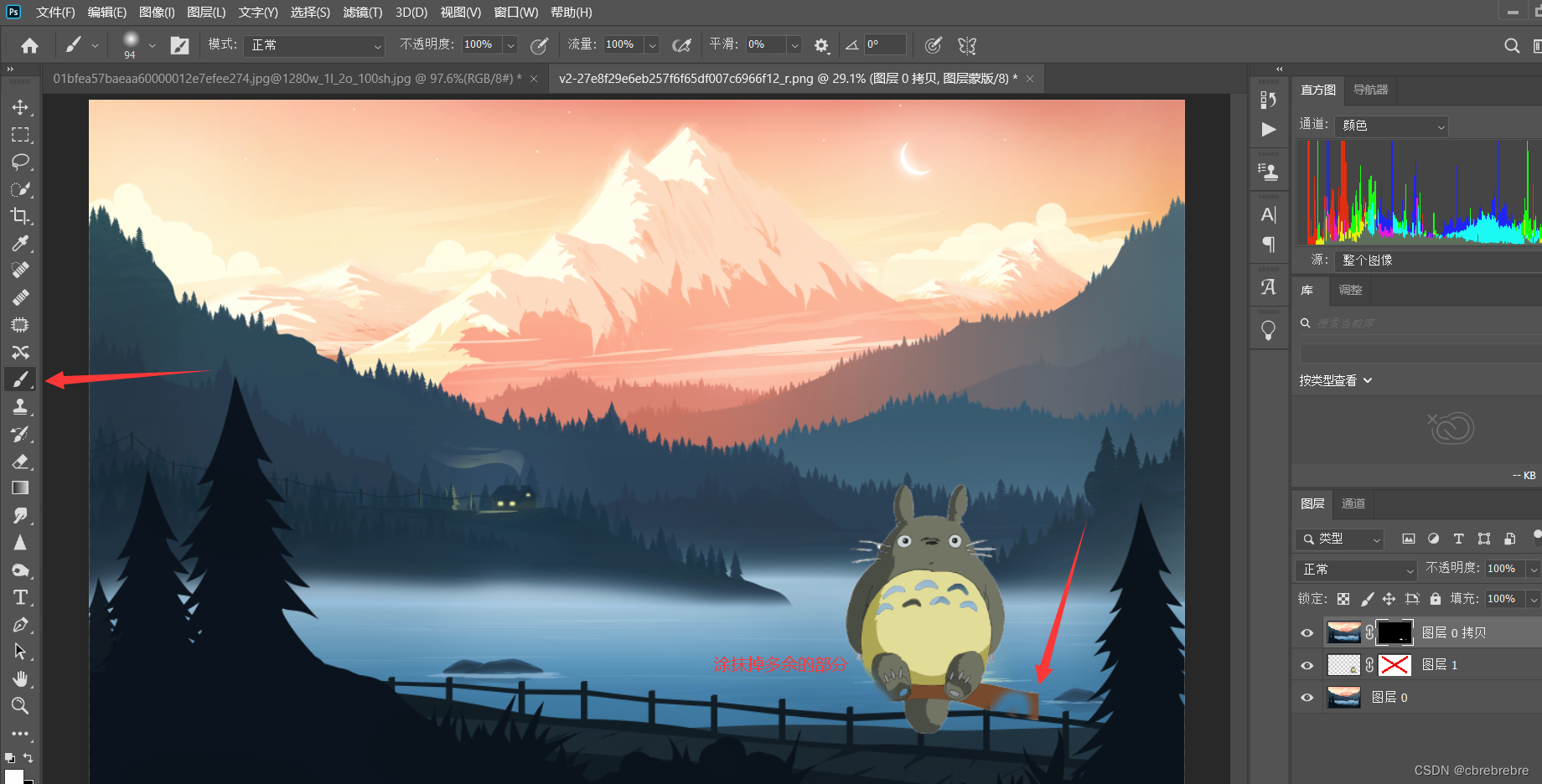Enable airbrush-style build-up

pyautogui.click(x=681, y=45)
